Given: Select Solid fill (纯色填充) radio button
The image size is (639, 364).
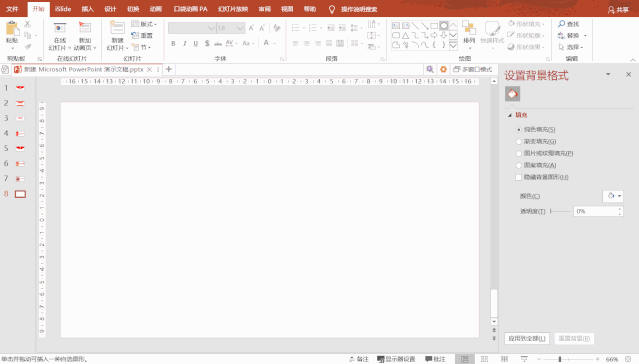Looking at the screenshot, I should 519,130.
